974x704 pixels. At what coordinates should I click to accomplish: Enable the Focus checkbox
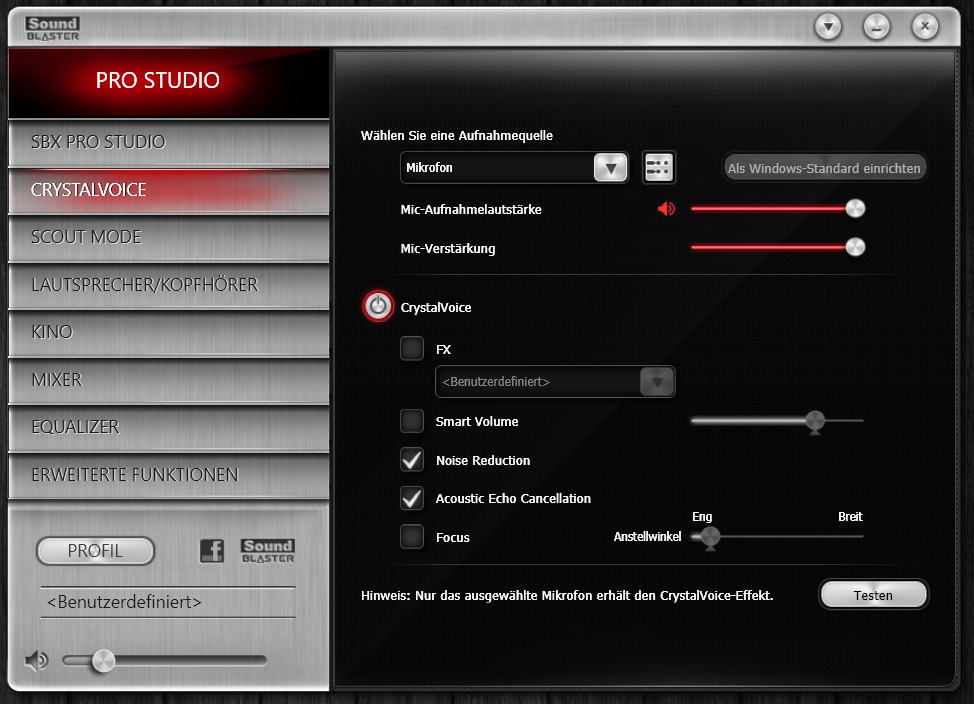[x=412, y=536]
